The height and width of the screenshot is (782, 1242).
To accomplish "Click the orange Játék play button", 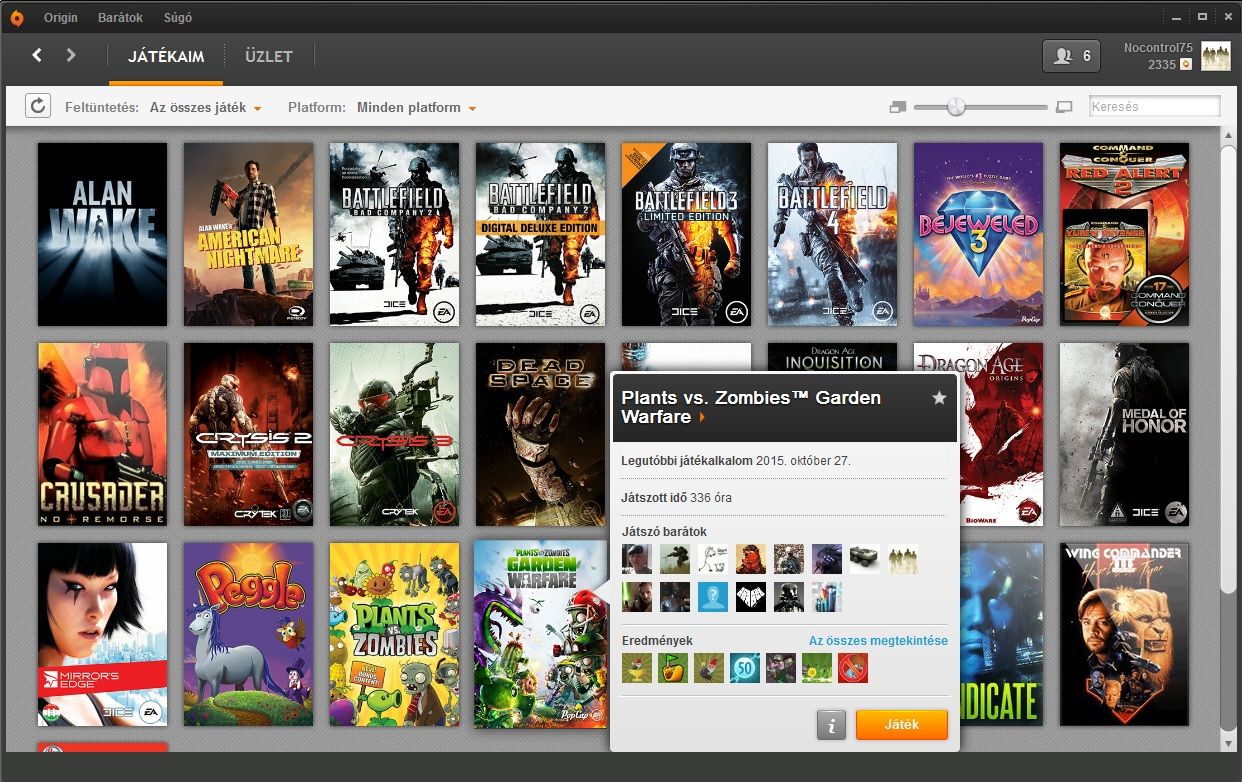I will (902, 725).
